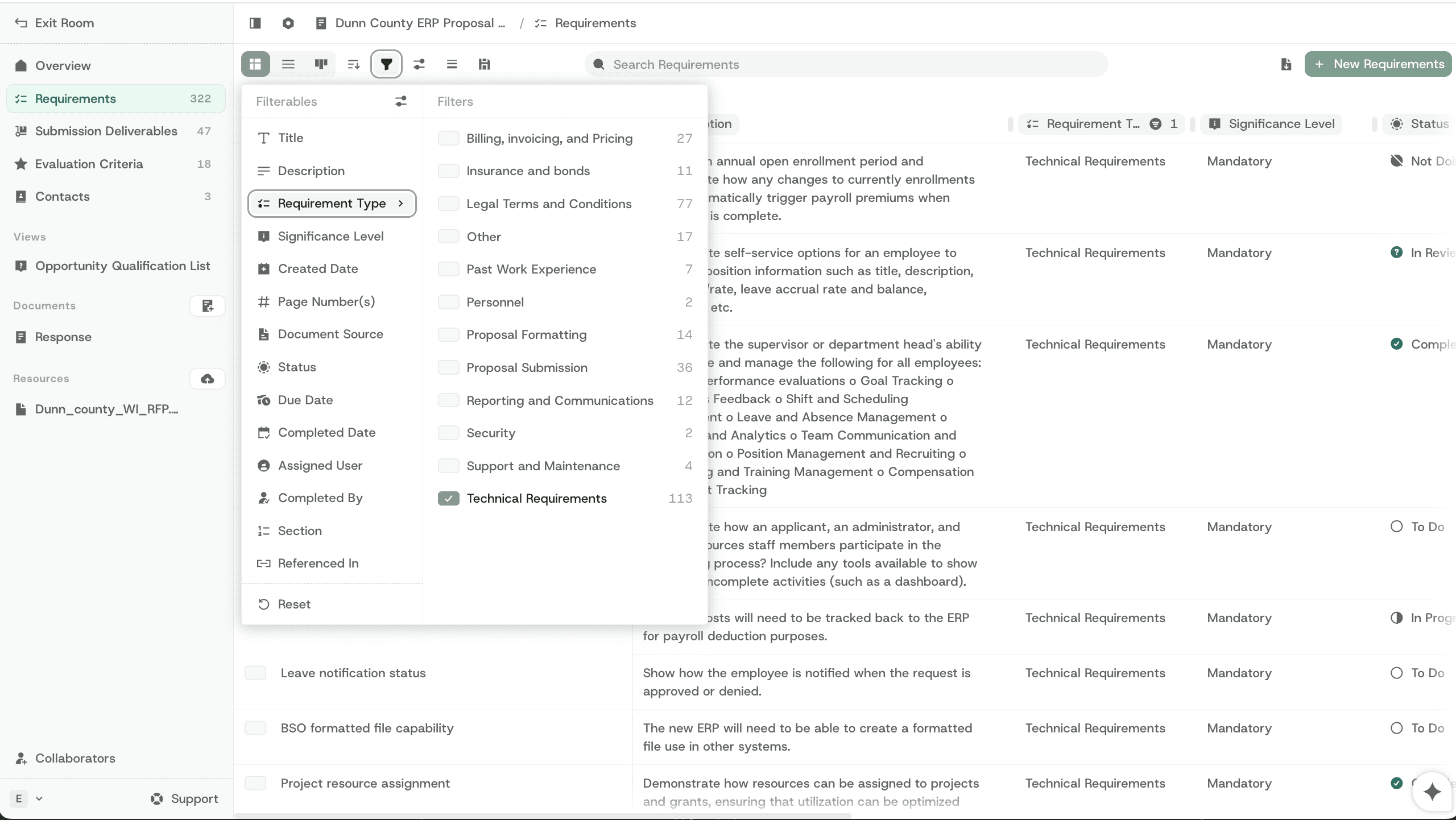Viewport: 1456px width, 820px height.
Task: Reset all applied filters
Action: pyautogui.click(x=293, y=604)
